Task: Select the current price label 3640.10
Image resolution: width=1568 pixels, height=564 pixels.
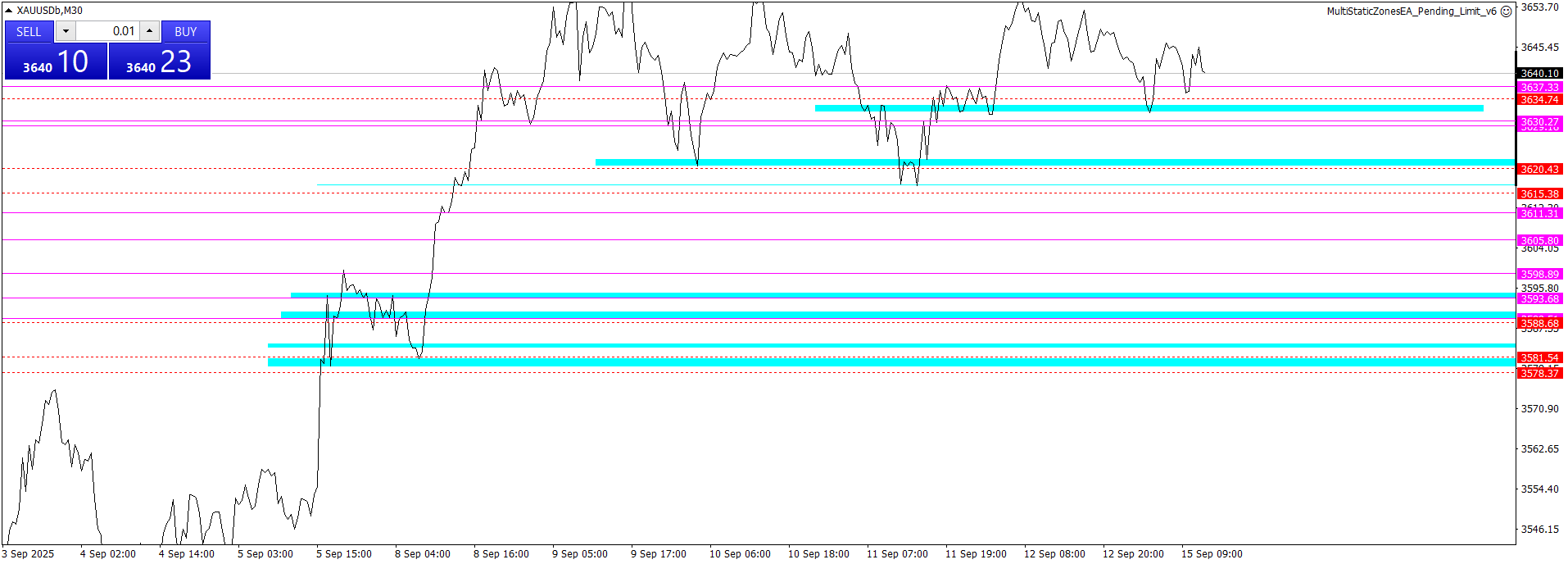Action: point(1540,74)
